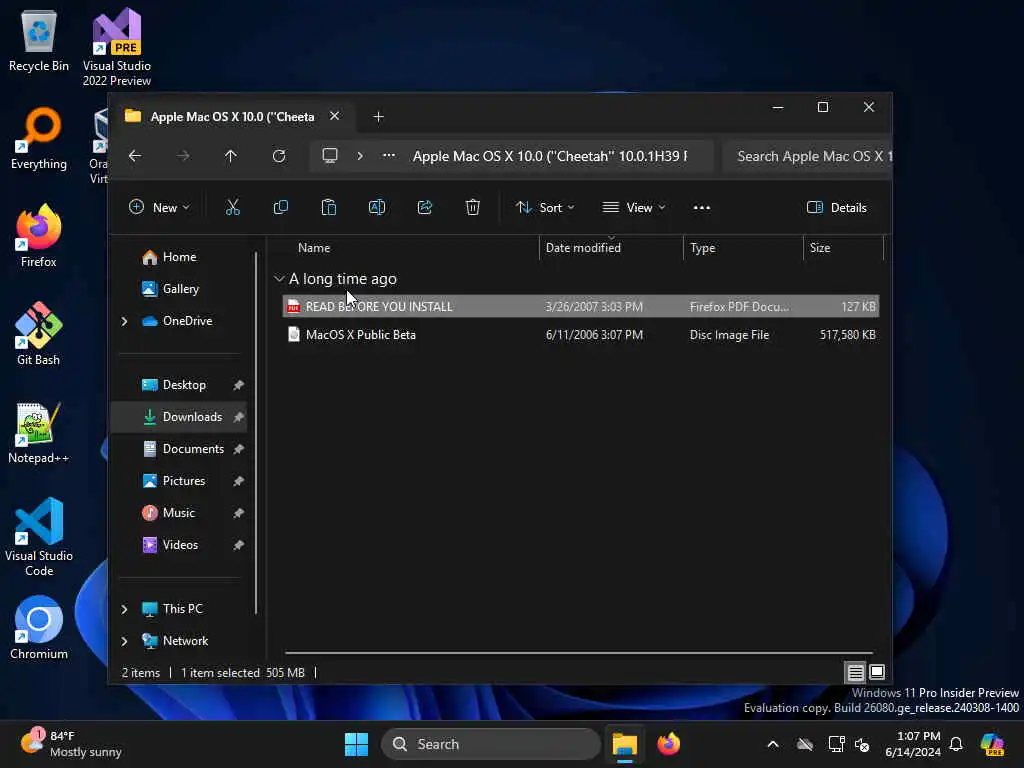This screenshot has width=1024, height=768.
Task: Open the Sort options dropdown
Action: tap(545, 208)
